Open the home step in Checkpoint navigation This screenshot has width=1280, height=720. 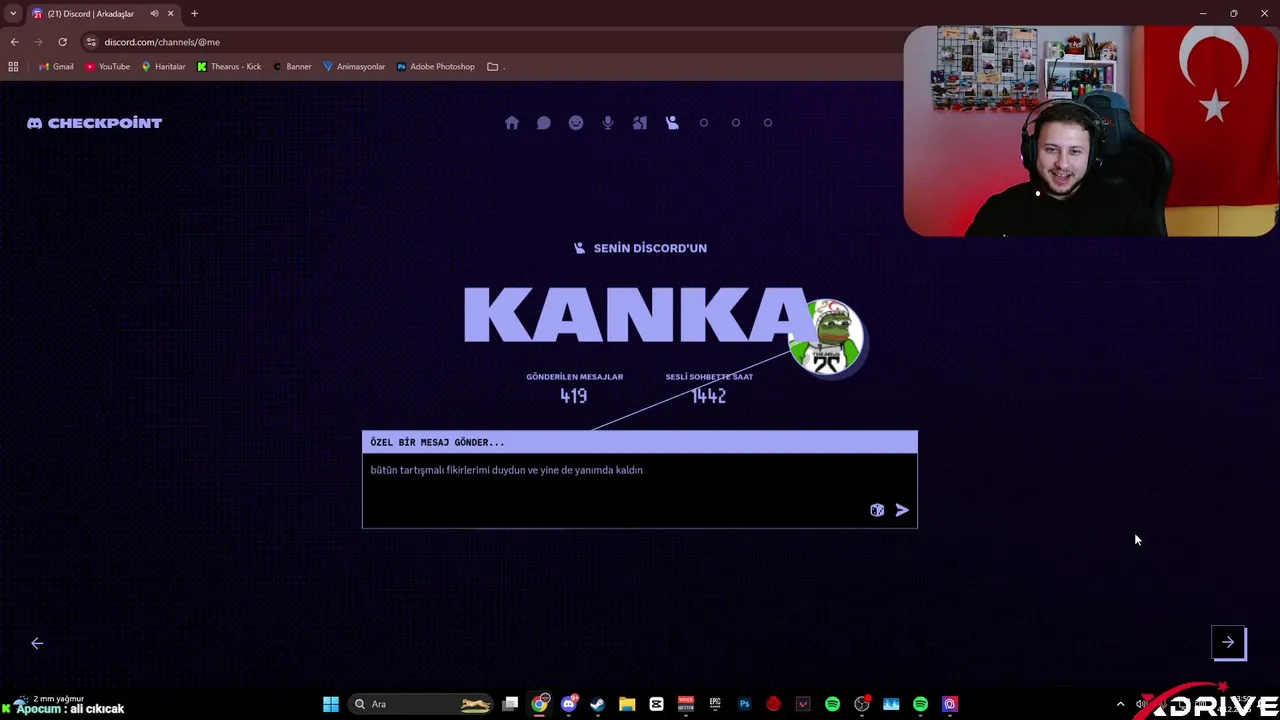point(512,123)
